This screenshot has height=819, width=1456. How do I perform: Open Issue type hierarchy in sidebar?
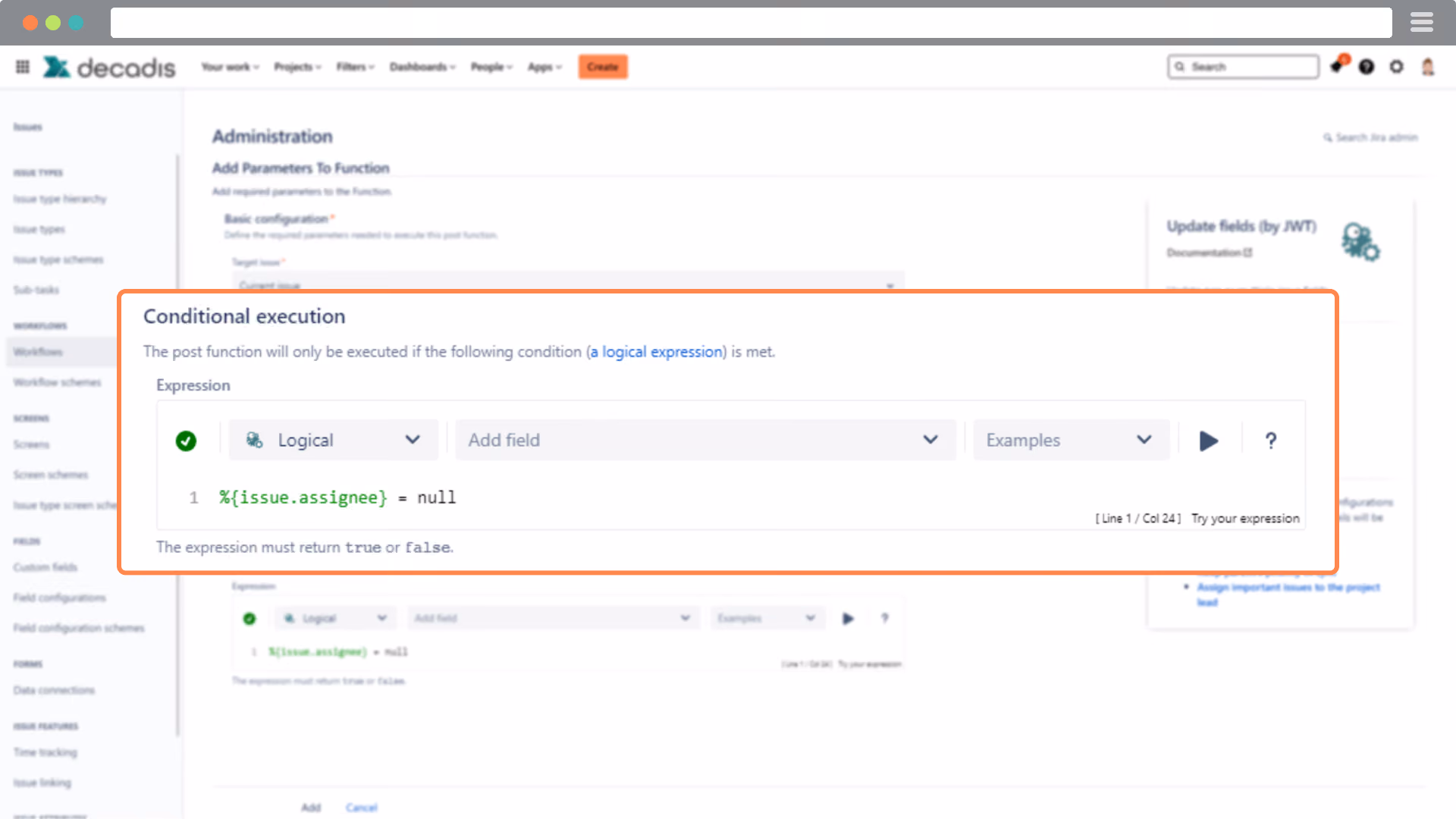(x=60, y=199)
